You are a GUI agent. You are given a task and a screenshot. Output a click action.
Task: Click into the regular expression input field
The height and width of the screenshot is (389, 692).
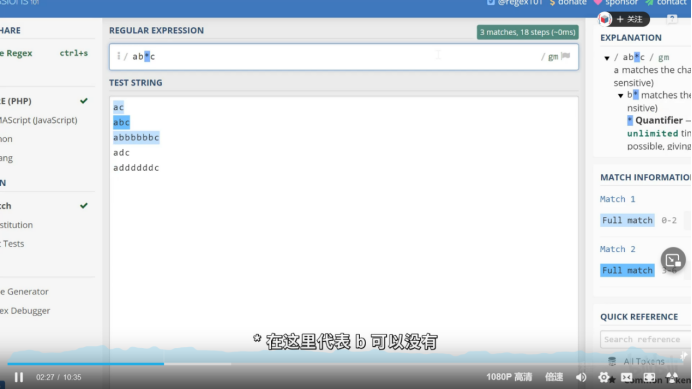tap(344, 57)
